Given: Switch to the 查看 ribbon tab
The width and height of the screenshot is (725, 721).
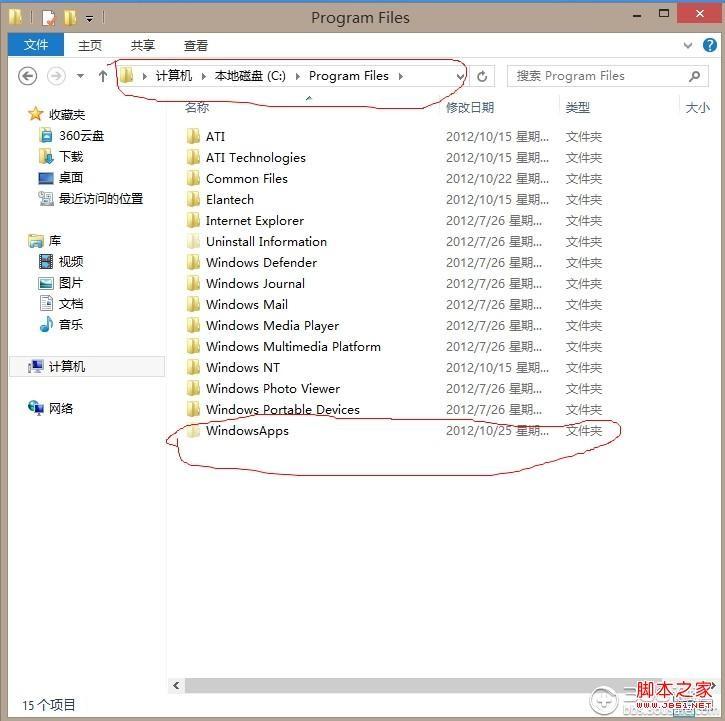Looking at the screenshot, I should pyautogui.click(x=196, y=45).
